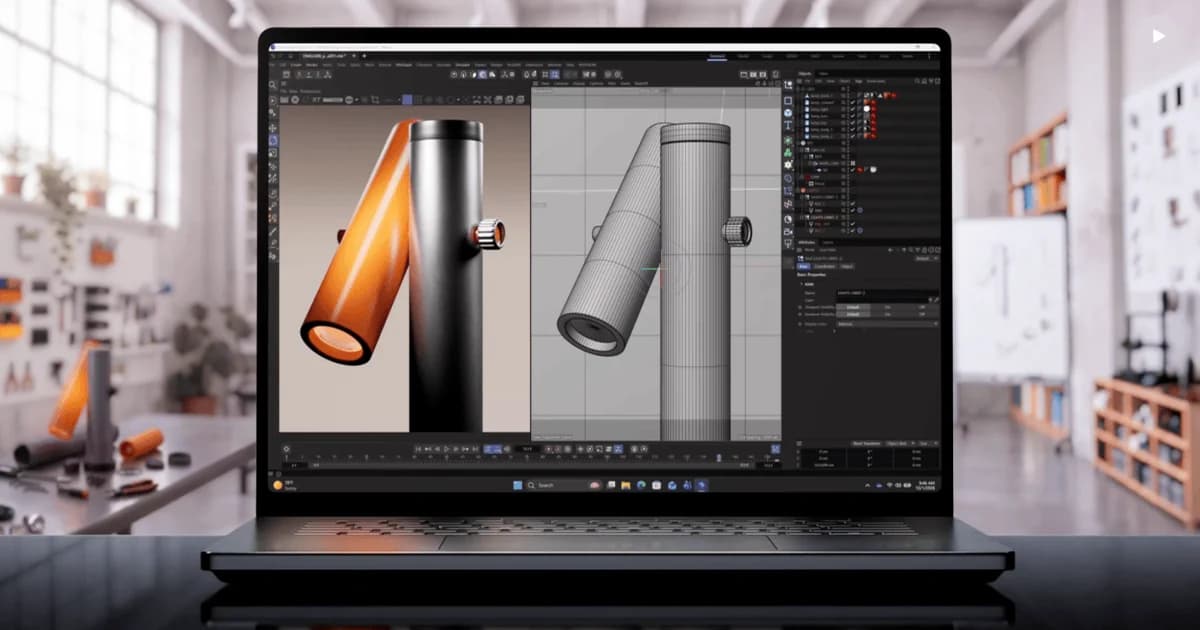The width and height of the screenshot is (1200, 630).
Task: Switch to the Takes tab
Action: coord(824,73)
